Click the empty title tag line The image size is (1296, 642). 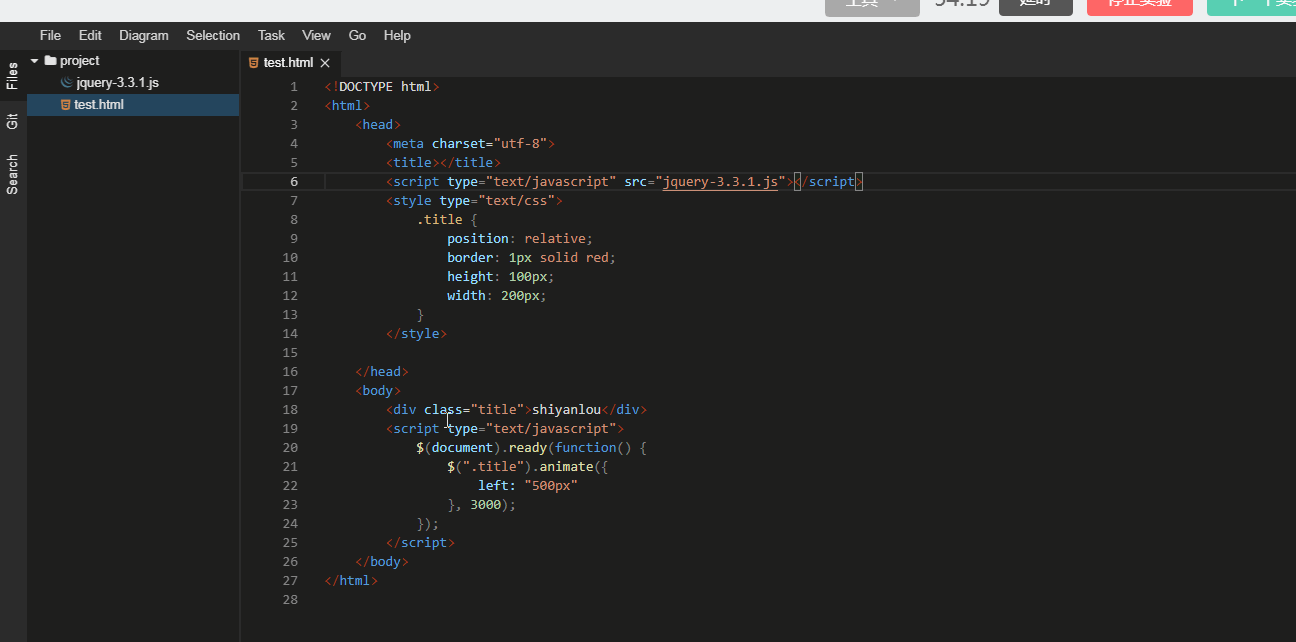443,163
